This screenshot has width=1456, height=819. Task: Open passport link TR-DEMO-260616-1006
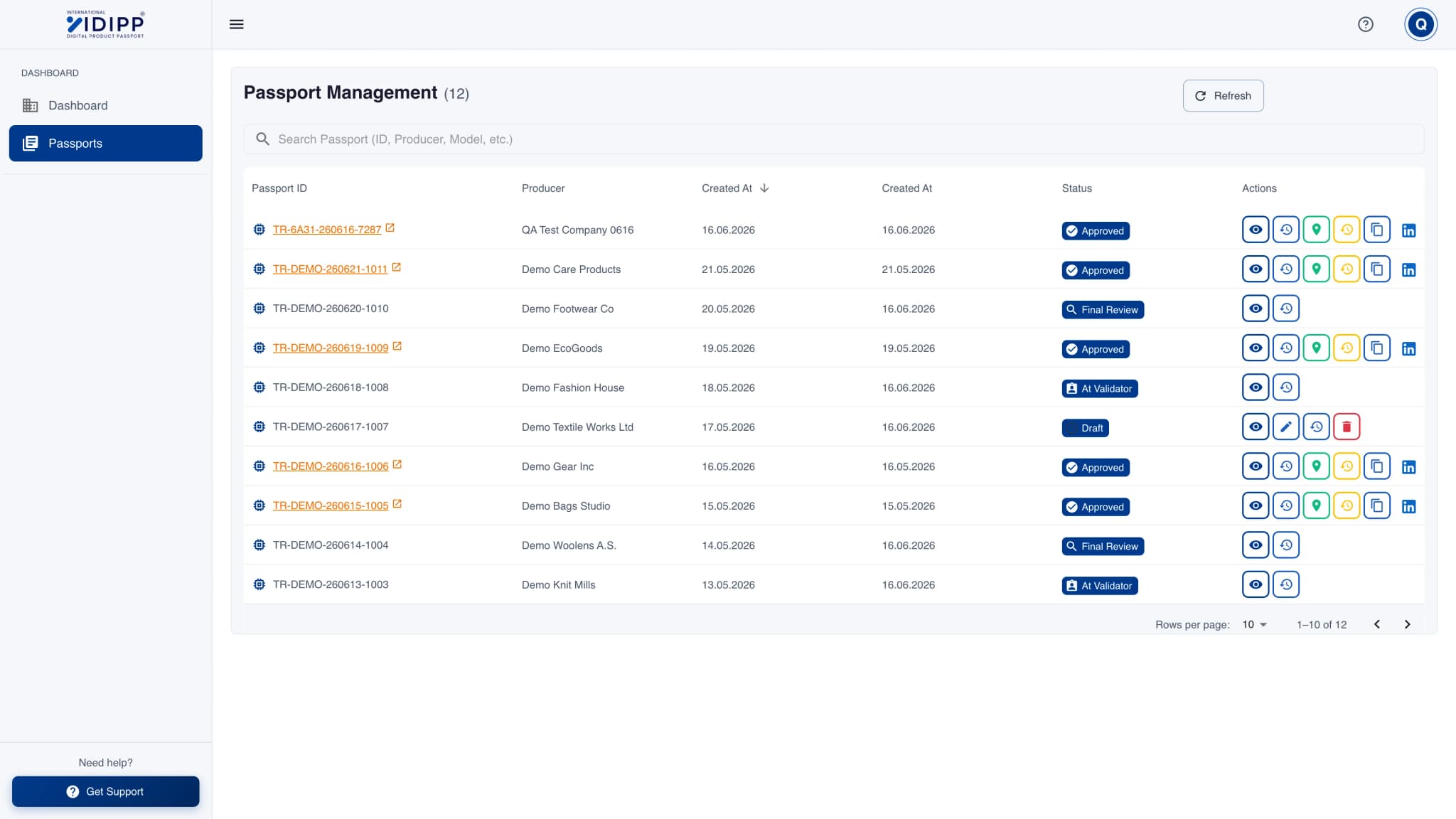coord(331,466)
